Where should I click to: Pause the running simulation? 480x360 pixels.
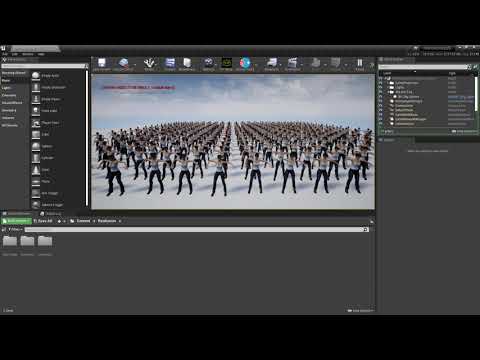point(360,64)
